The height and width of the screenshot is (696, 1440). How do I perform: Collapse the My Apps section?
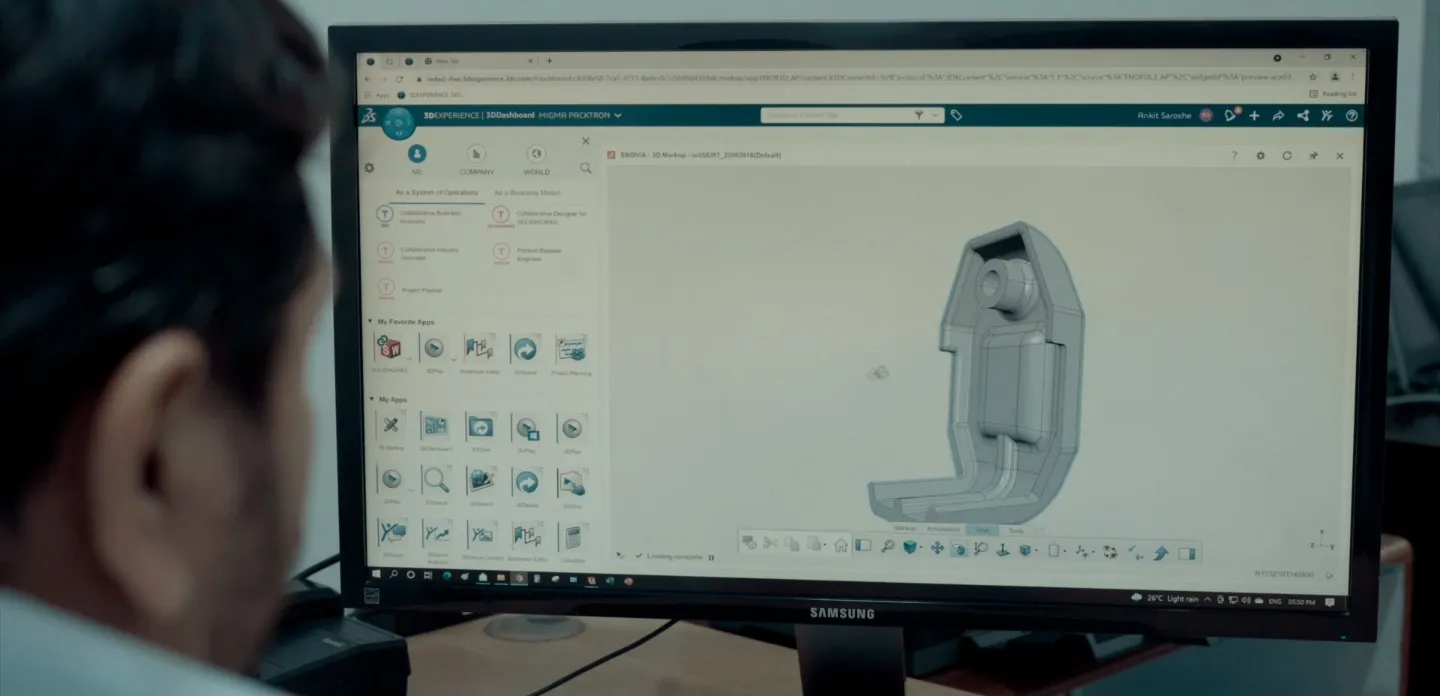[370, 399]
